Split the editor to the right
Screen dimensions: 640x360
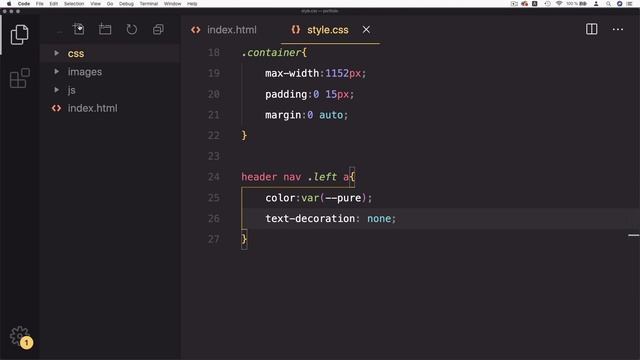tap(591, 29)
